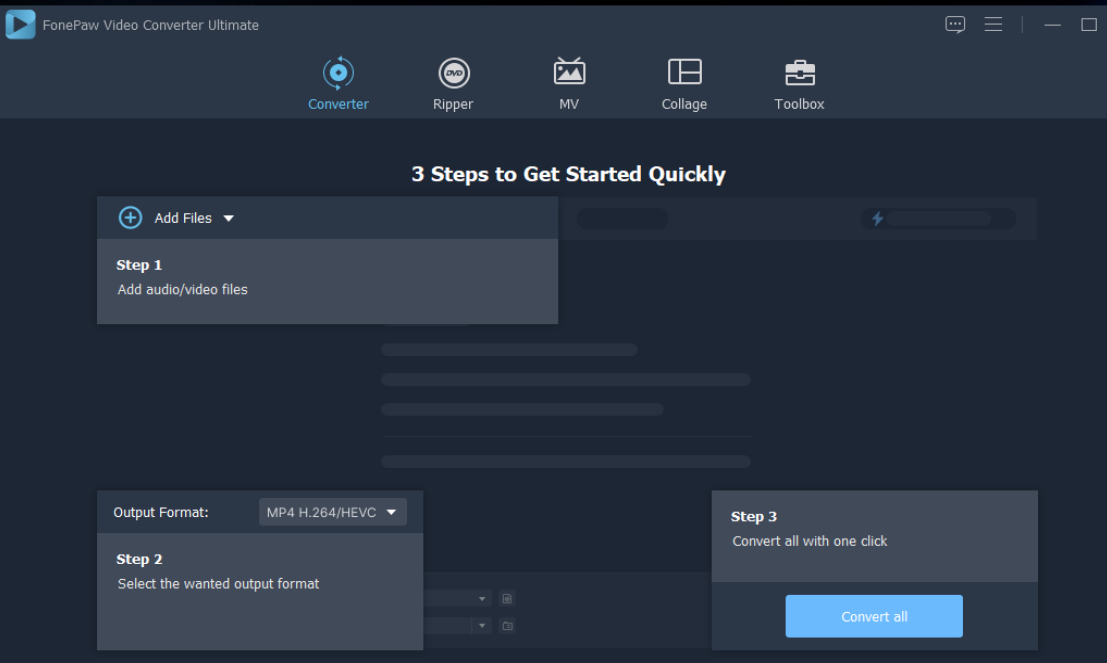
Task: Click the '3 Steps to Get Started Quickly' title
Action: tap(568, 174)
